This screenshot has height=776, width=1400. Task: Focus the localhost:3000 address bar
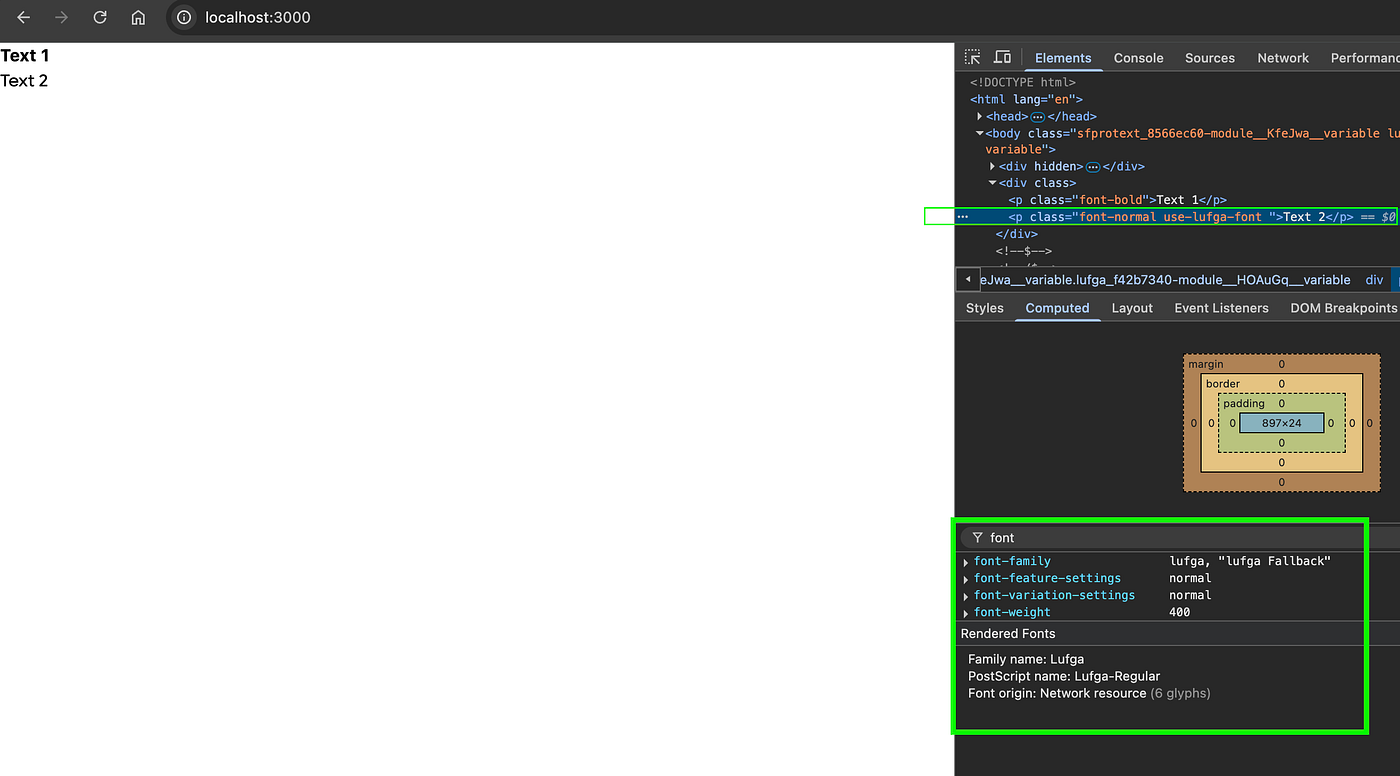point(258,17)
